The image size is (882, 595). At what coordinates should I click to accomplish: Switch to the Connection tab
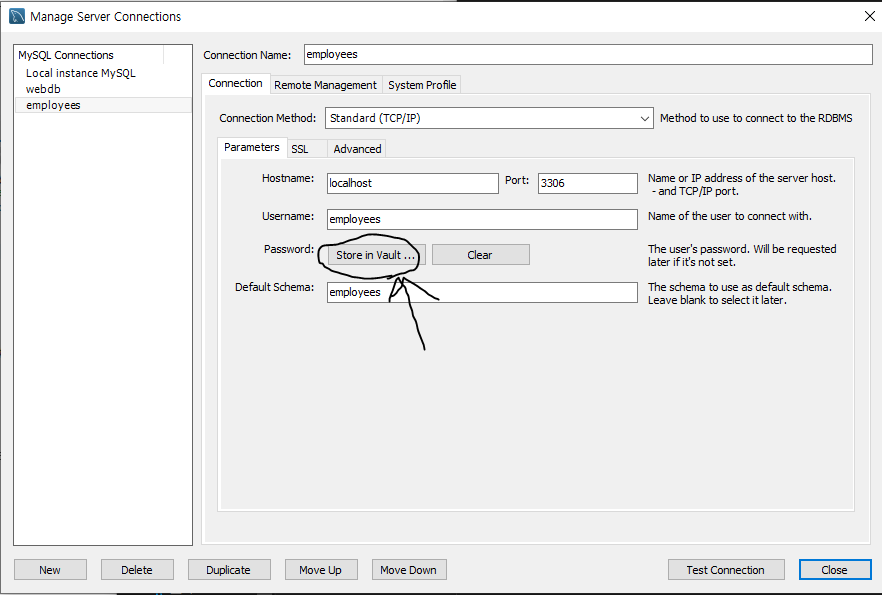pyautogui.click(x=235, y=83)
